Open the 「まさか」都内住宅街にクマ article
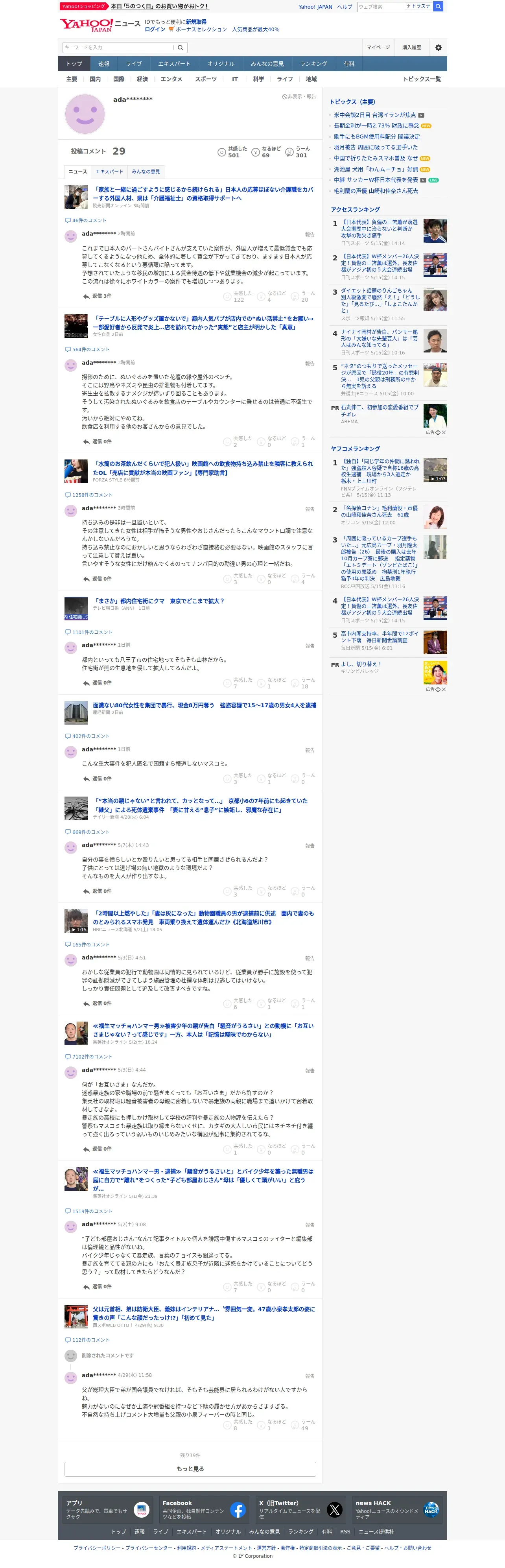Viewport: 505px width, 1568px height. point(158,601)
